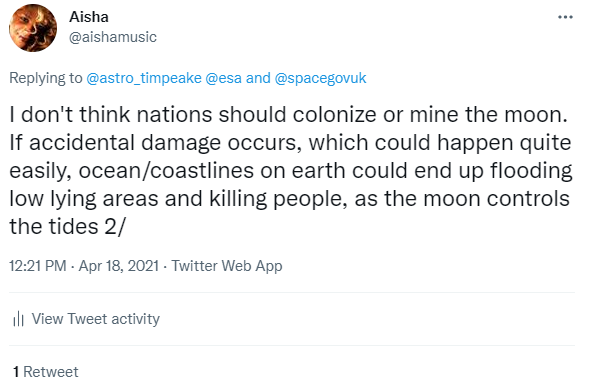Image resolution: width=590 pixels, height=385 pixels.
Task: Click the "Replying to" label
Action: click(x=46, y=78)
